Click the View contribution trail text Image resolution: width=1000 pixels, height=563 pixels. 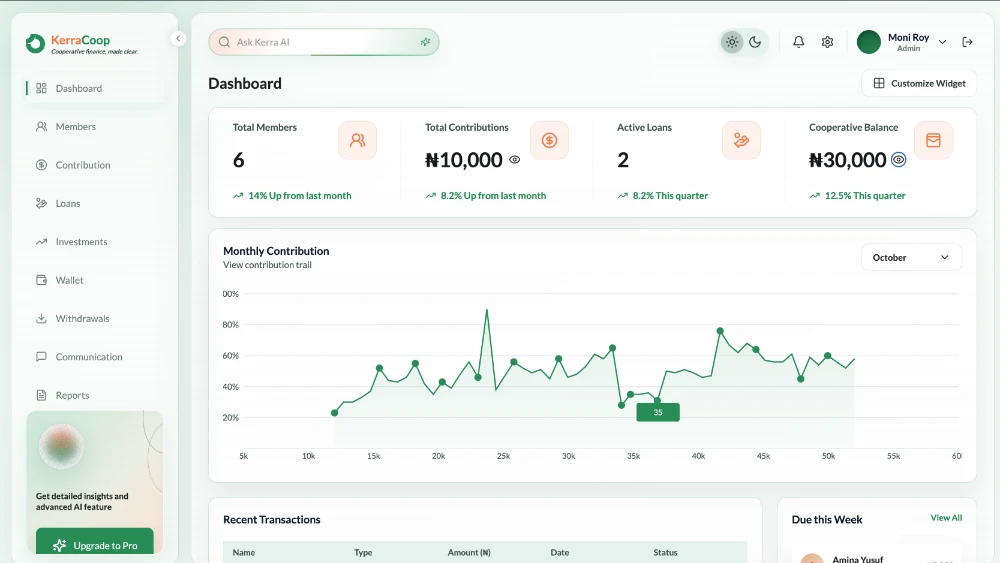click(x=267, y=265)
